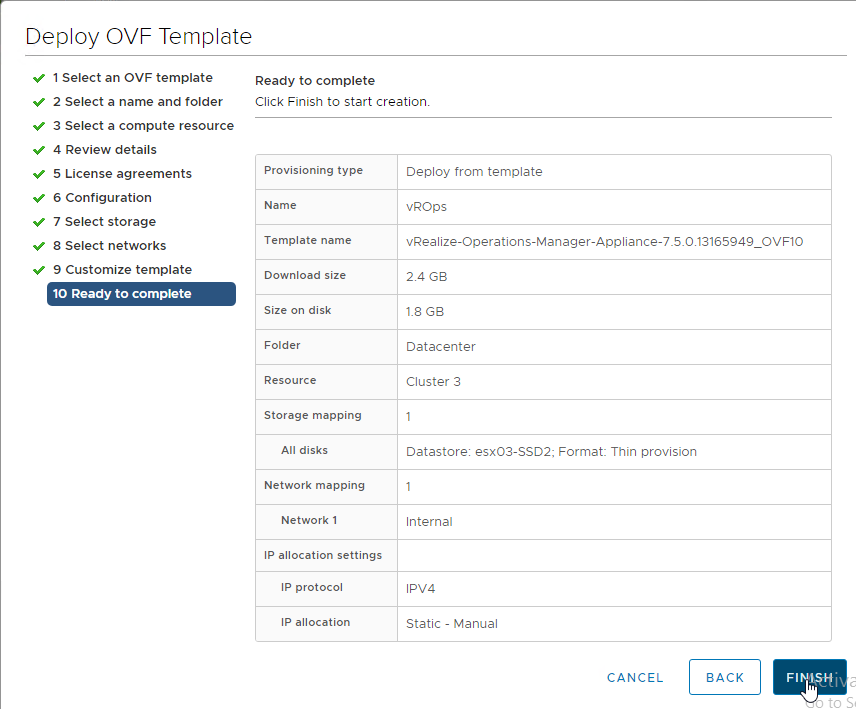Jump to step 3 Select a compute resource
856x709 pixels.
pyautogui.click(x=143, y=126)
